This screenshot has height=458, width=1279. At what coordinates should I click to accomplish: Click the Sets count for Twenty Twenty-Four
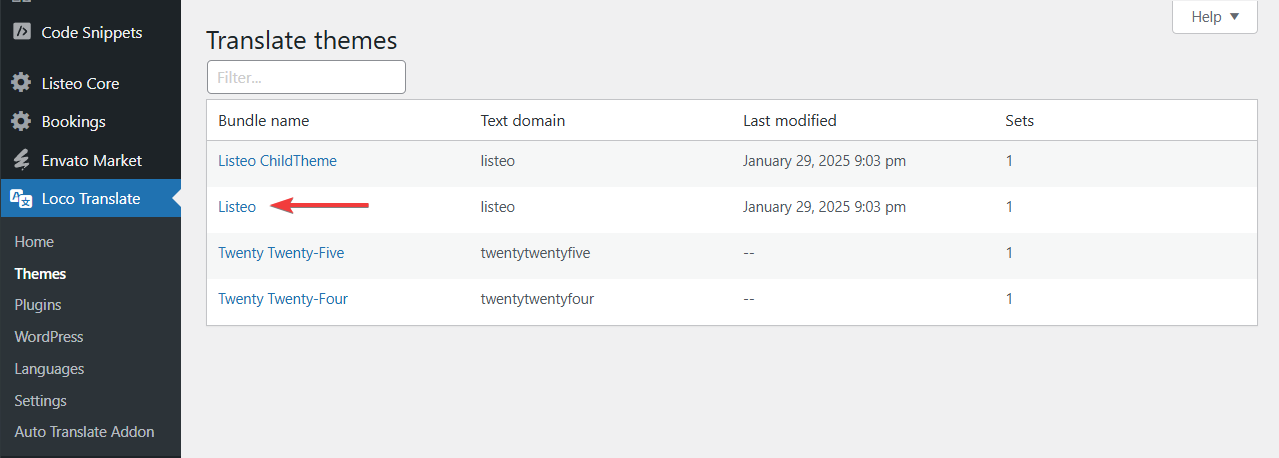point(1009,299)
